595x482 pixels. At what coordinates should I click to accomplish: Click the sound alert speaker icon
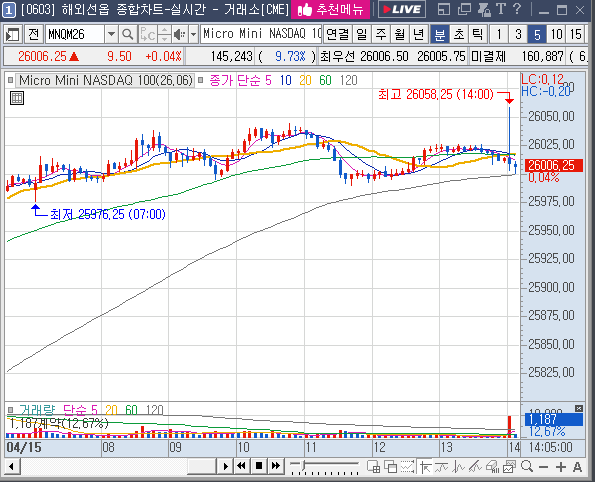(179, 35)
